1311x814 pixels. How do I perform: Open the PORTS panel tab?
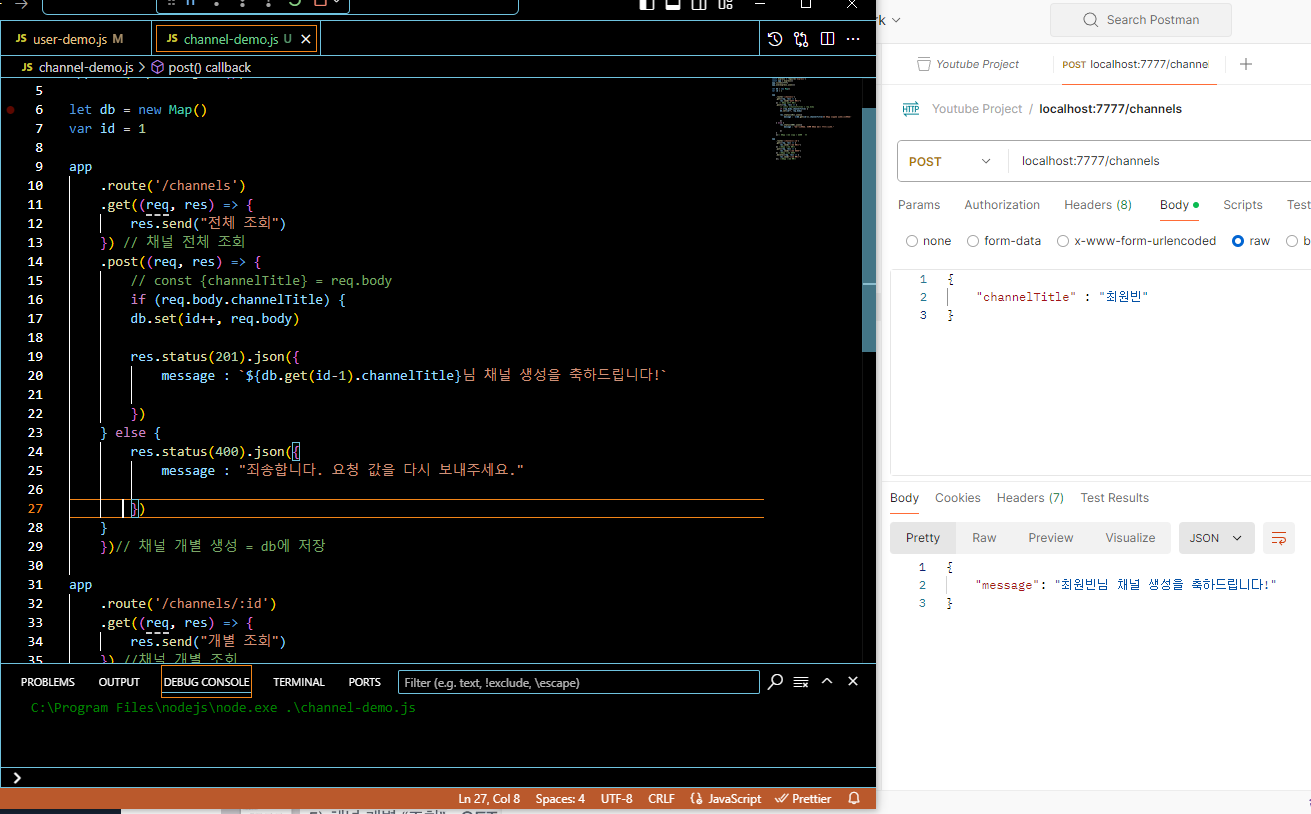(365, 682)
